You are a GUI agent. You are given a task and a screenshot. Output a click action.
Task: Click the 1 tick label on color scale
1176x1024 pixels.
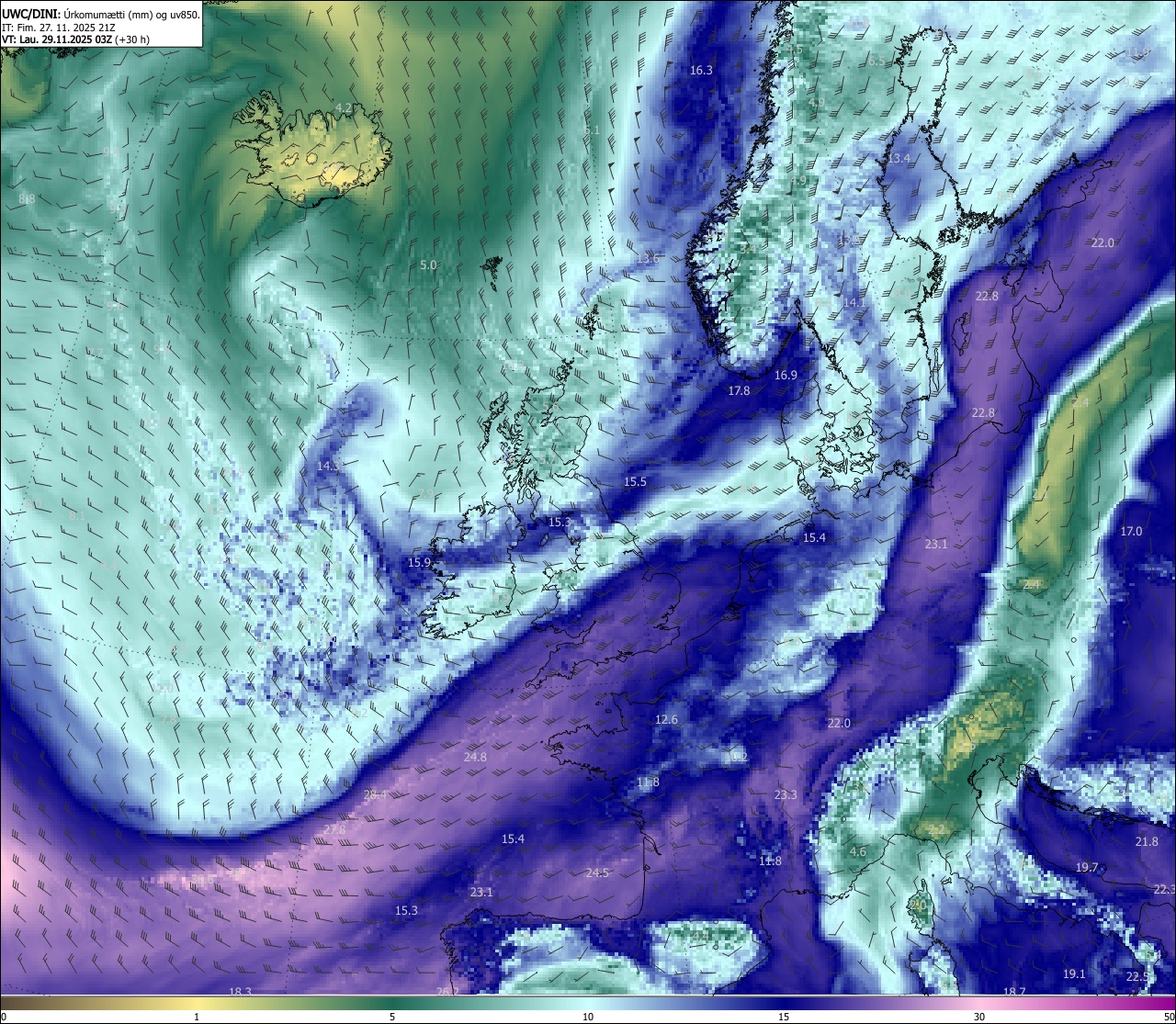(197, 1017)
